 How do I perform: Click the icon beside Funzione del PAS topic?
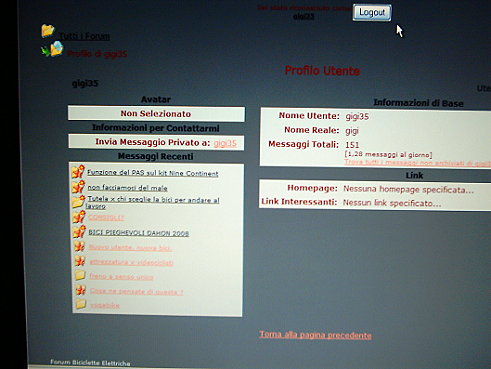[79, 172]
